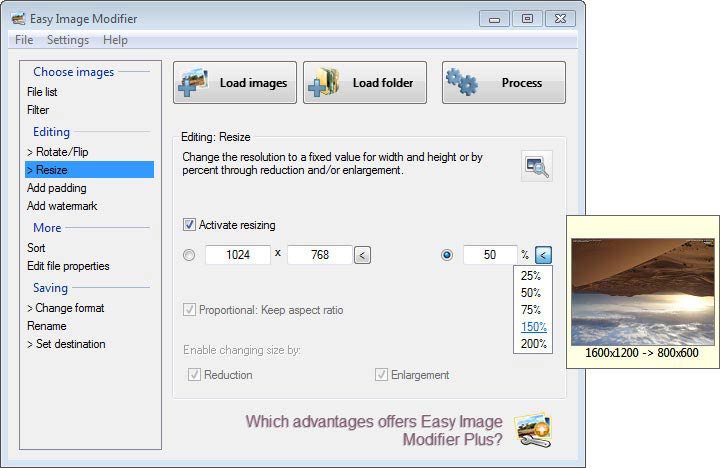Click the Load folder button
This screenshot has width=720, height=468.
tap(365, 83)
